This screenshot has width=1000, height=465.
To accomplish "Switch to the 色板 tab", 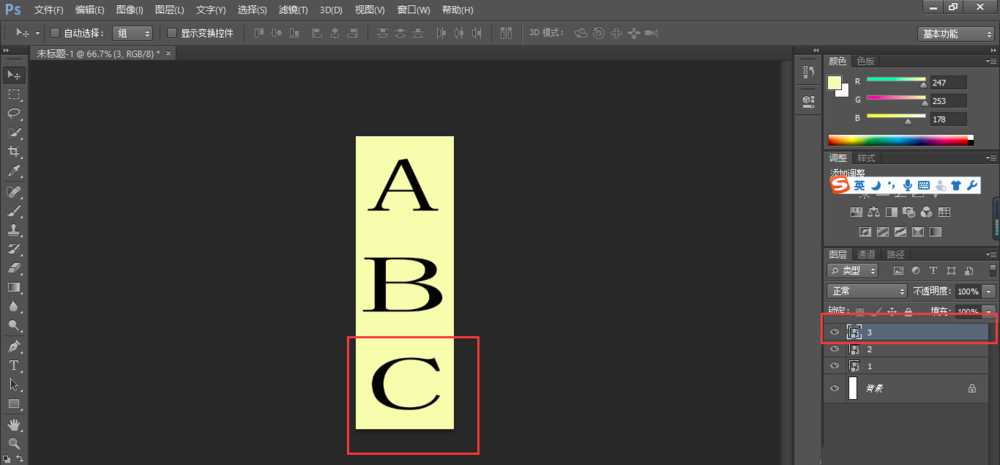I will [x=865, y=61].
